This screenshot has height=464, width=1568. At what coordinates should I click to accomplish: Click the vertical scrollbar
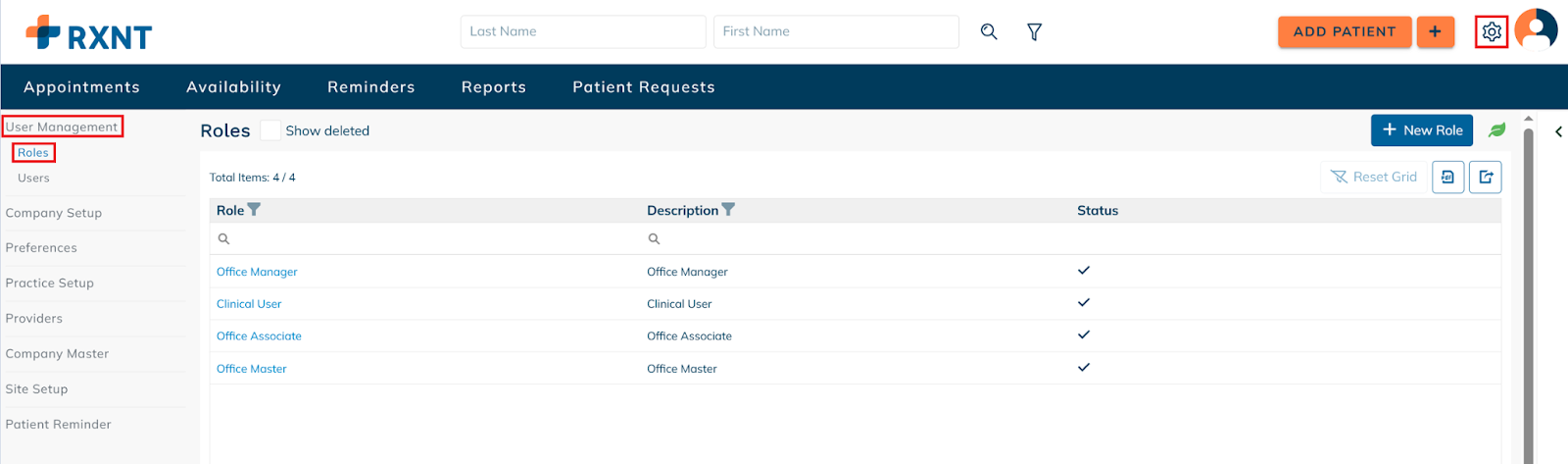click(1528, 289)
